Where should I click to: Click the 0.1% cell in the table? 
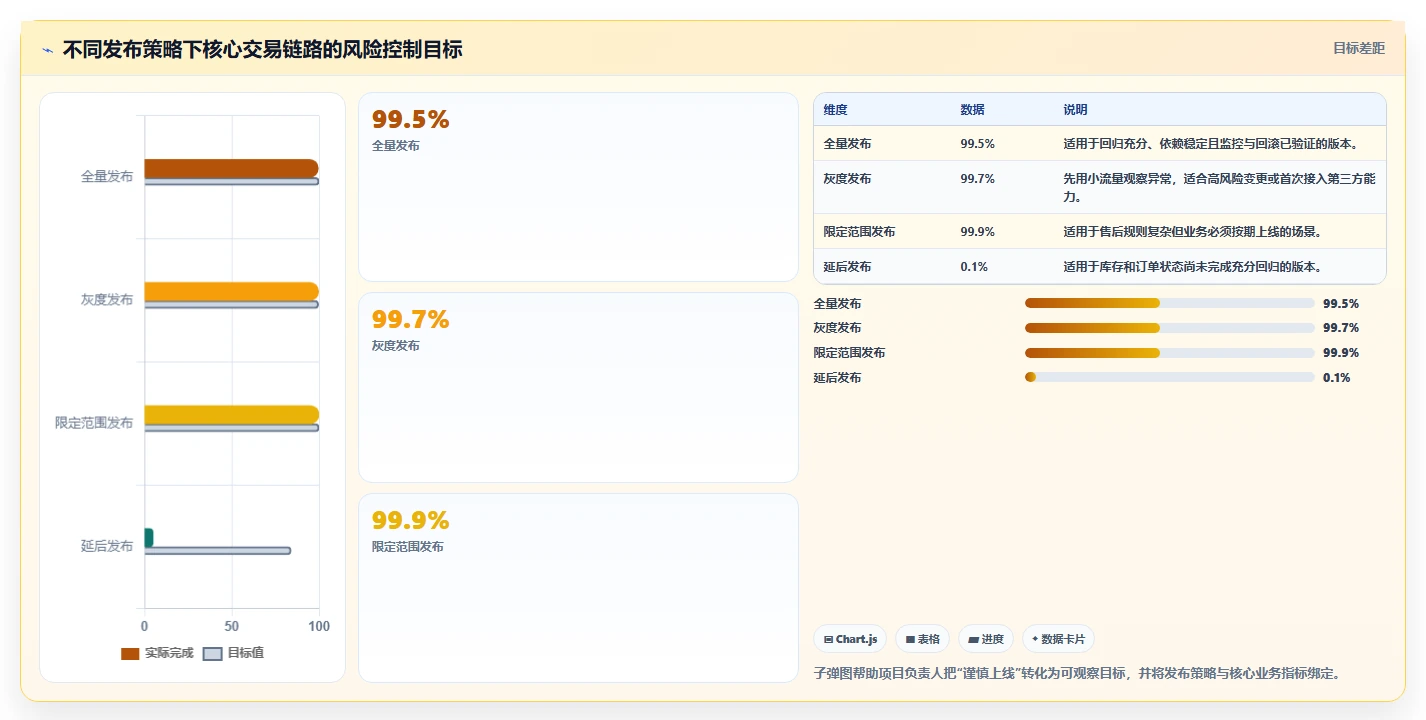click(x=975, y=267)
